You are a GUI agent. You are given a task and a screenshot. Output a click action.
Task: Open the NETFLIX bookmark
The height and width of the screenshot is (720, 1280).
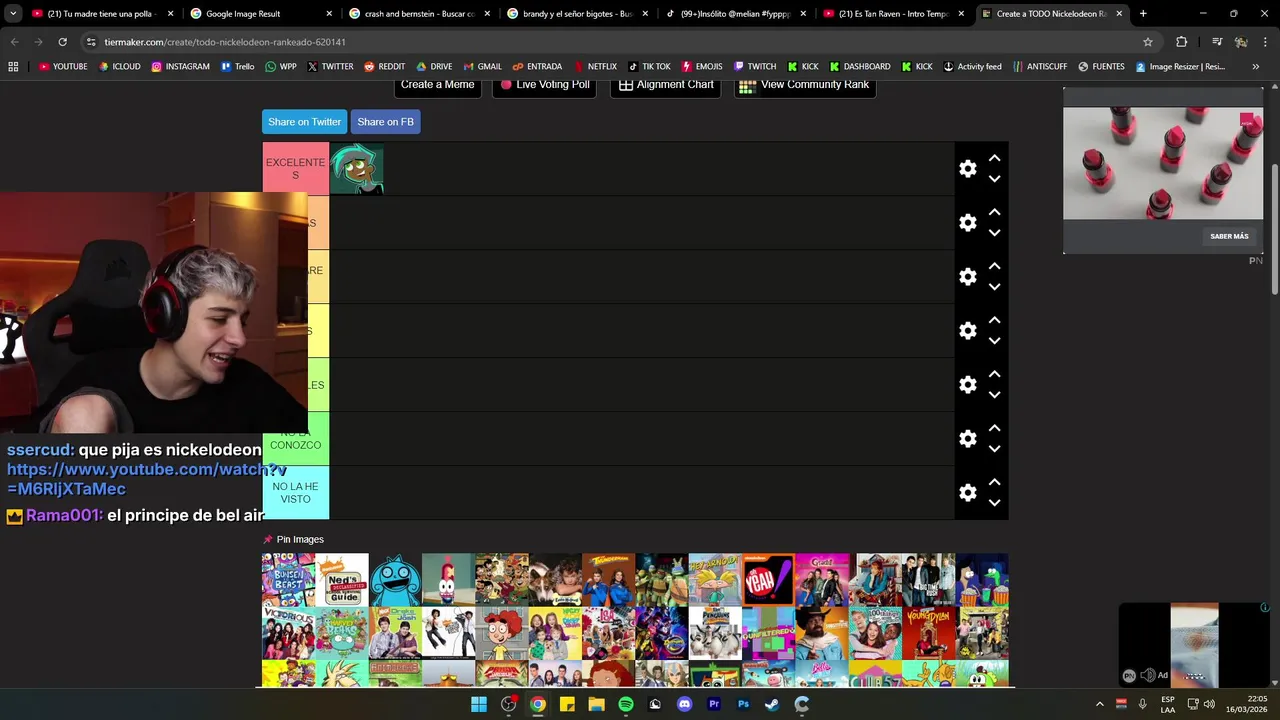click(x=594, y=67)
